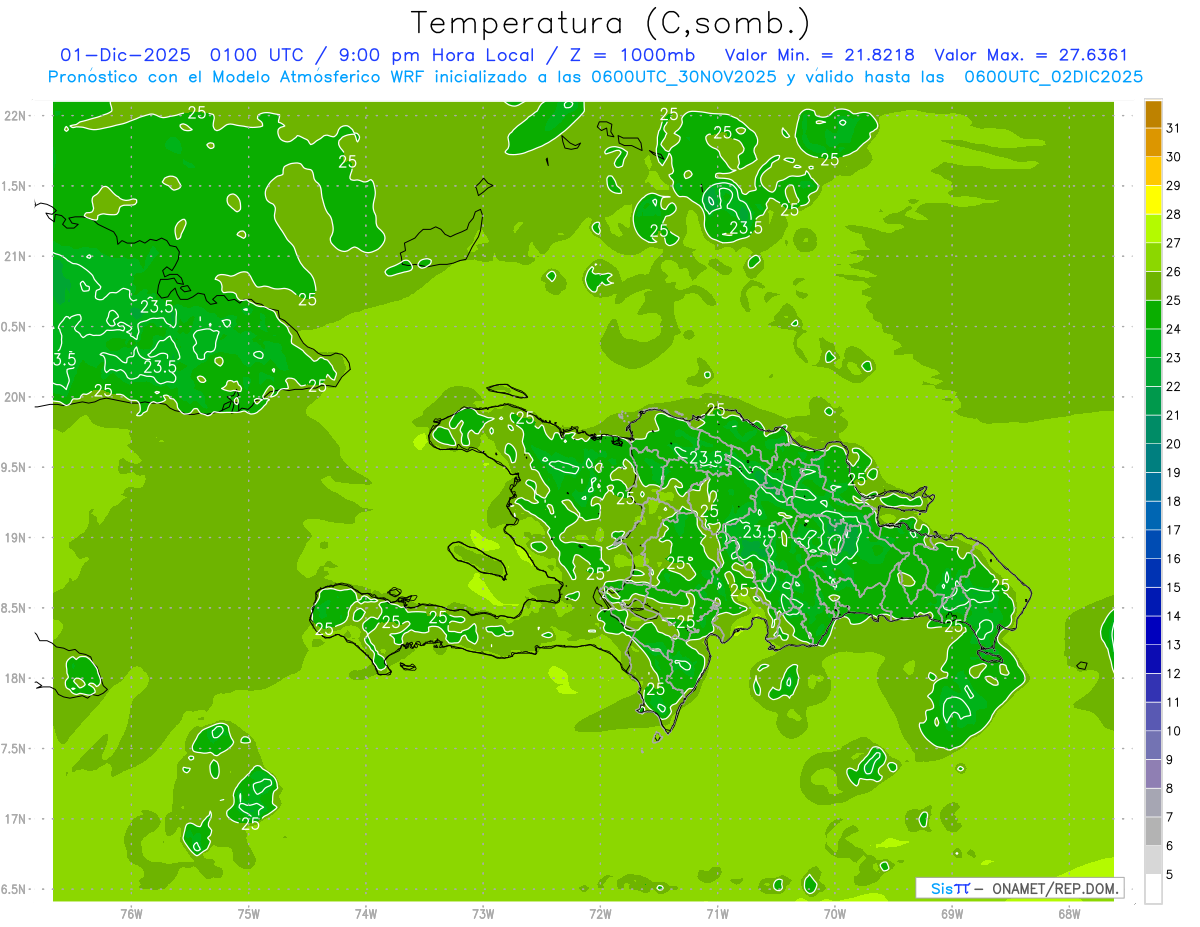The width and height of the screenshot is (1200, 927).
Task: Click the '22' colorbar label
Action: [x=1174, y=386]
